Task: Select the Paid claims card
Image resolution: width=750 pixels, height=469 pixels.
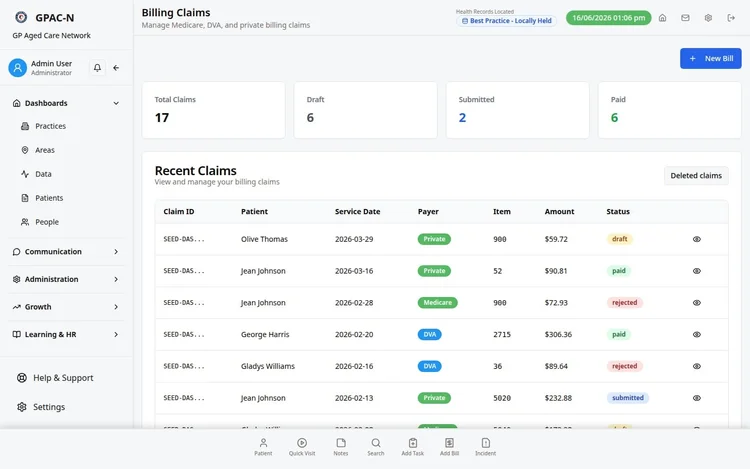Action: coord(670,110)
